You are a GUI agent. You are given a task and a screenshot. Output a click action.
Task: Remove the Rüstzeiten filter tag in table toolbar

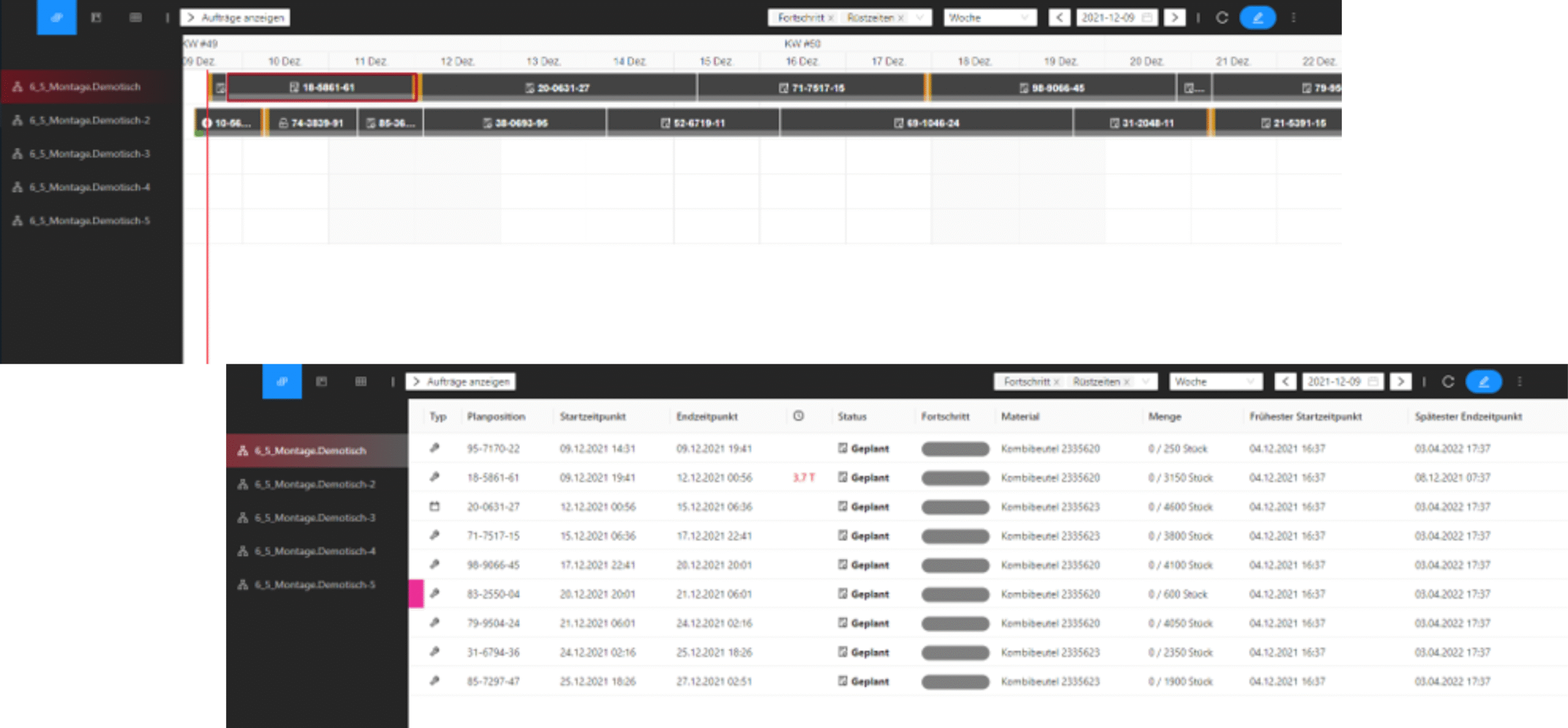pos(1126,382)
